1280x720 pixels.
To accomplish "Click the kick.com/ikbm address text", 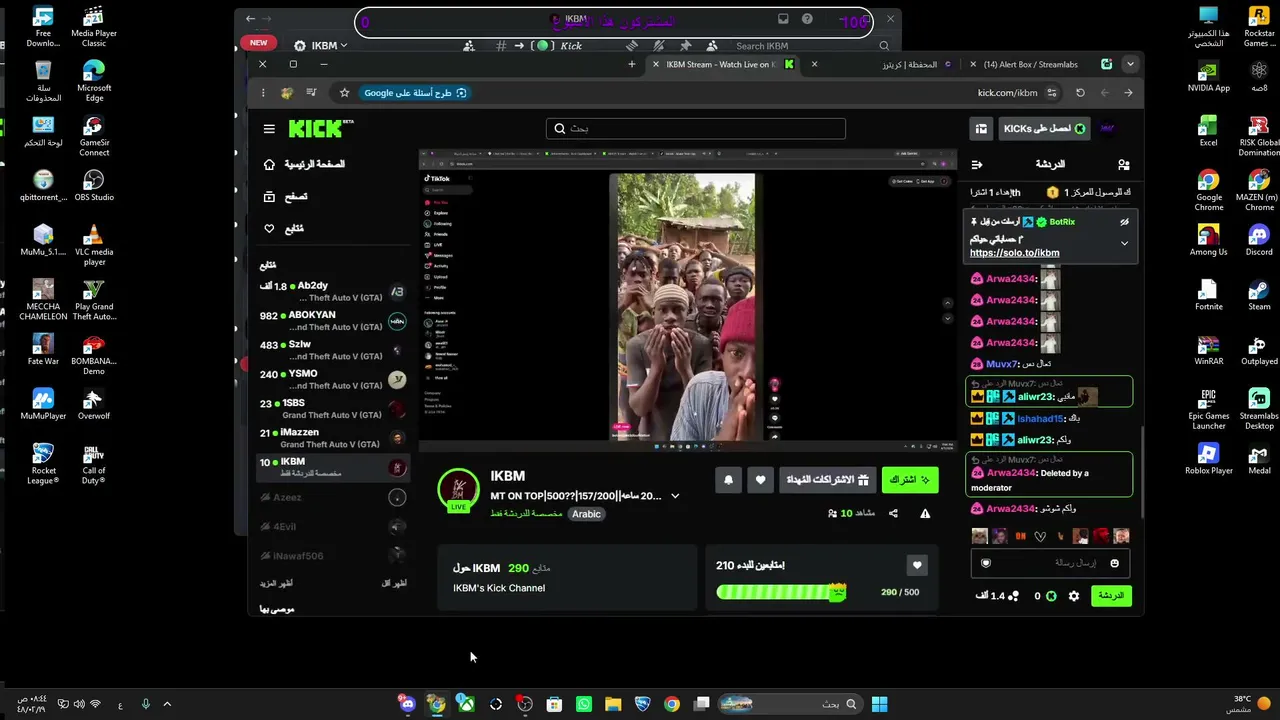I will click(1007, 93).
